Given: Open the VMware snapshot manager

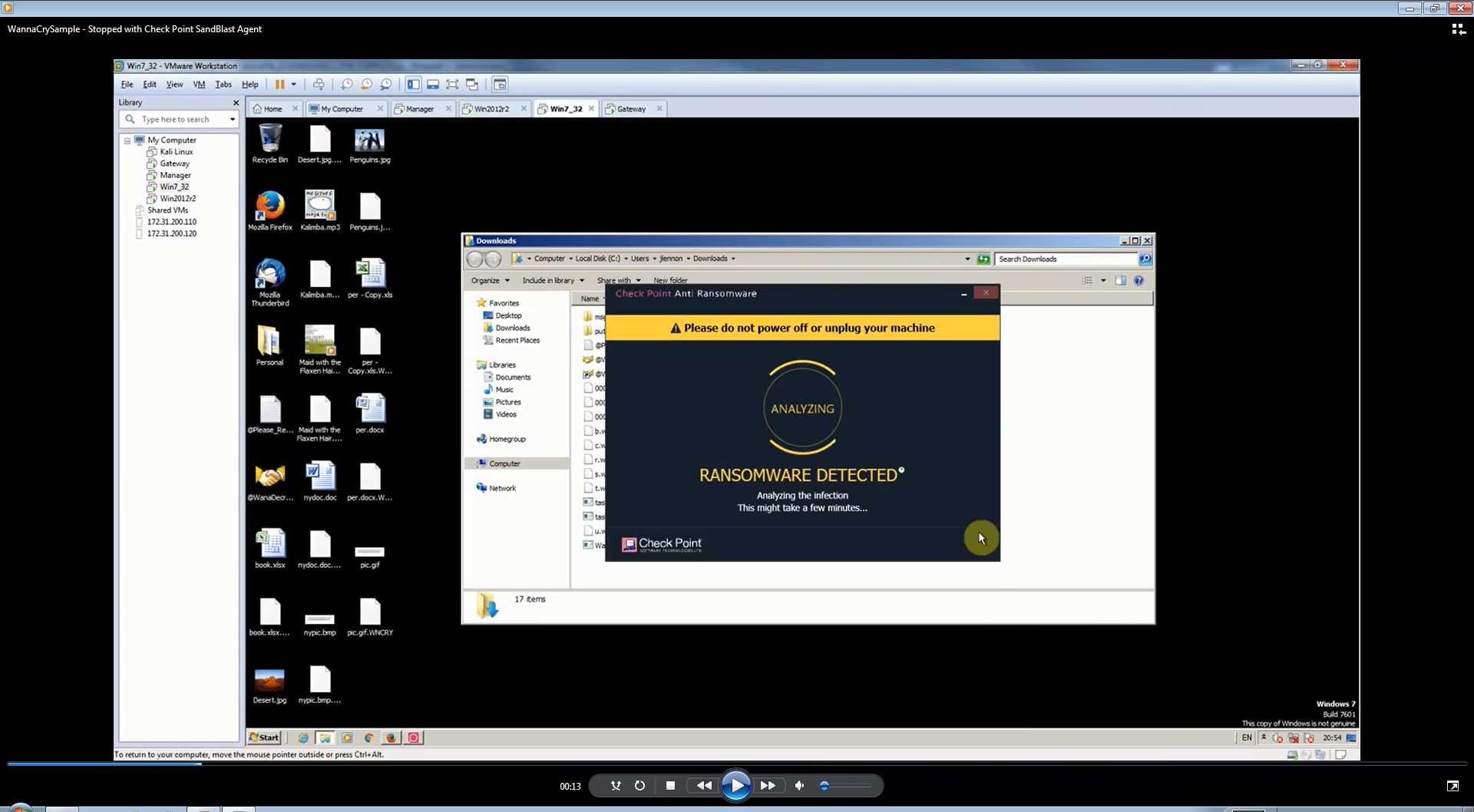Looking at the screenshot, I should 386,84.
